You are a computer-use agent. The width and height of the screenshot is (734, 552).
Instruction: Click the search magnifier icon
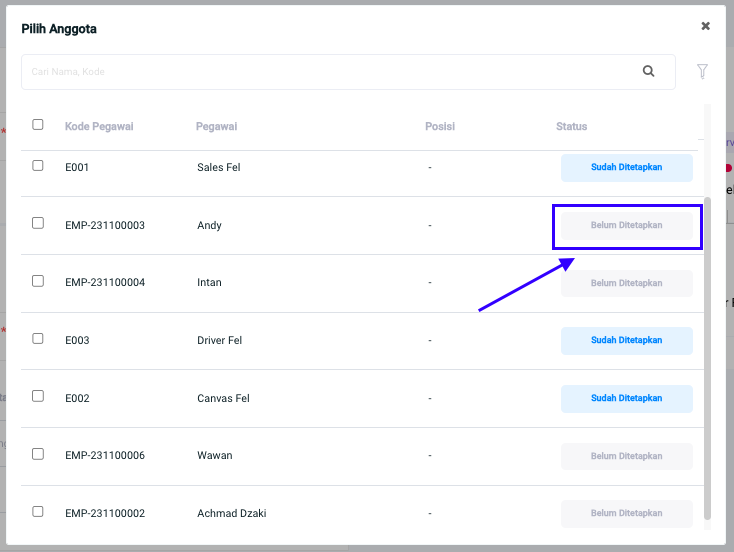[x=648, y=72]
